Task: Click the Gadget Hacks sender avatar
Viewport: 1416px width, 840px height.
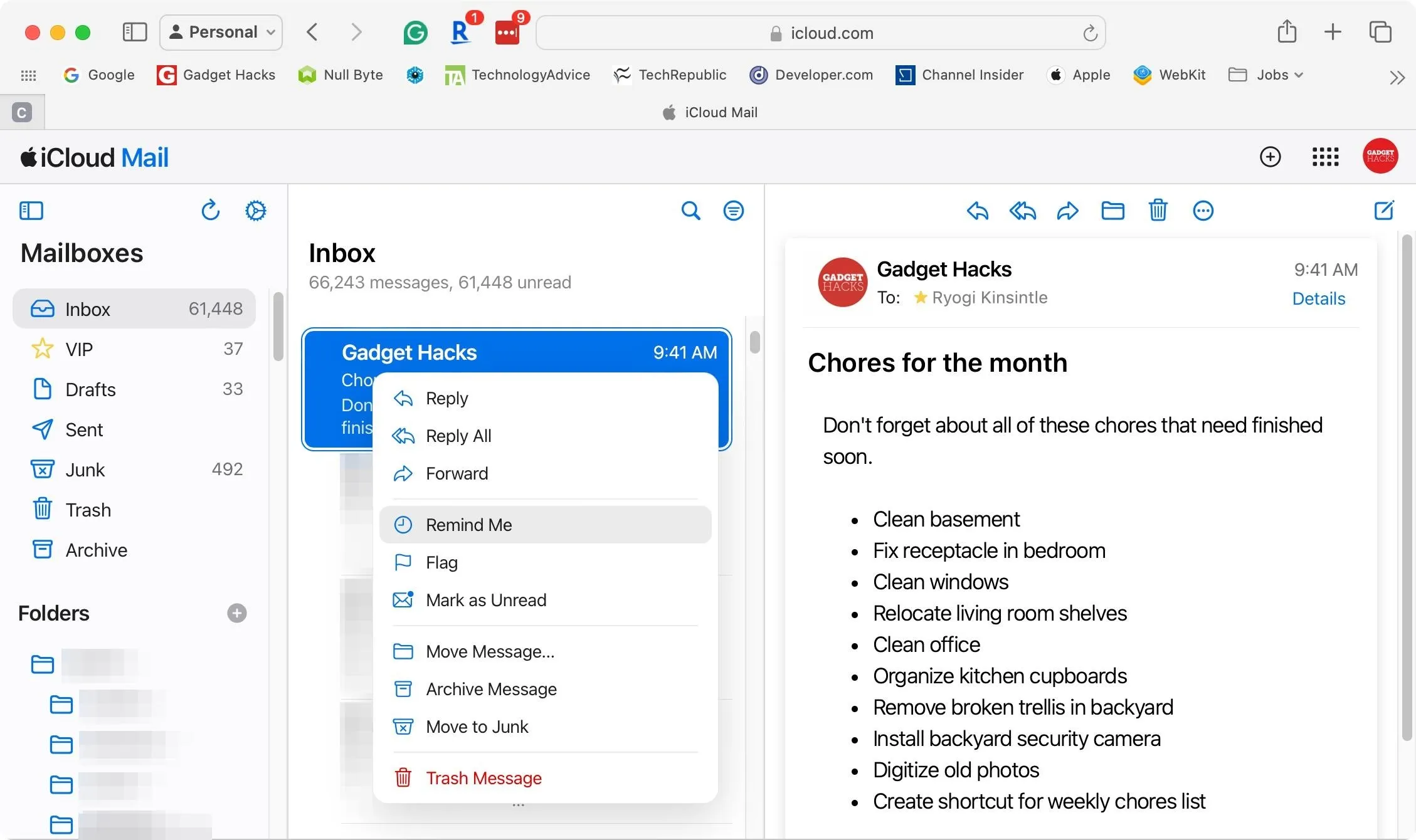Action: click(843, 282)
